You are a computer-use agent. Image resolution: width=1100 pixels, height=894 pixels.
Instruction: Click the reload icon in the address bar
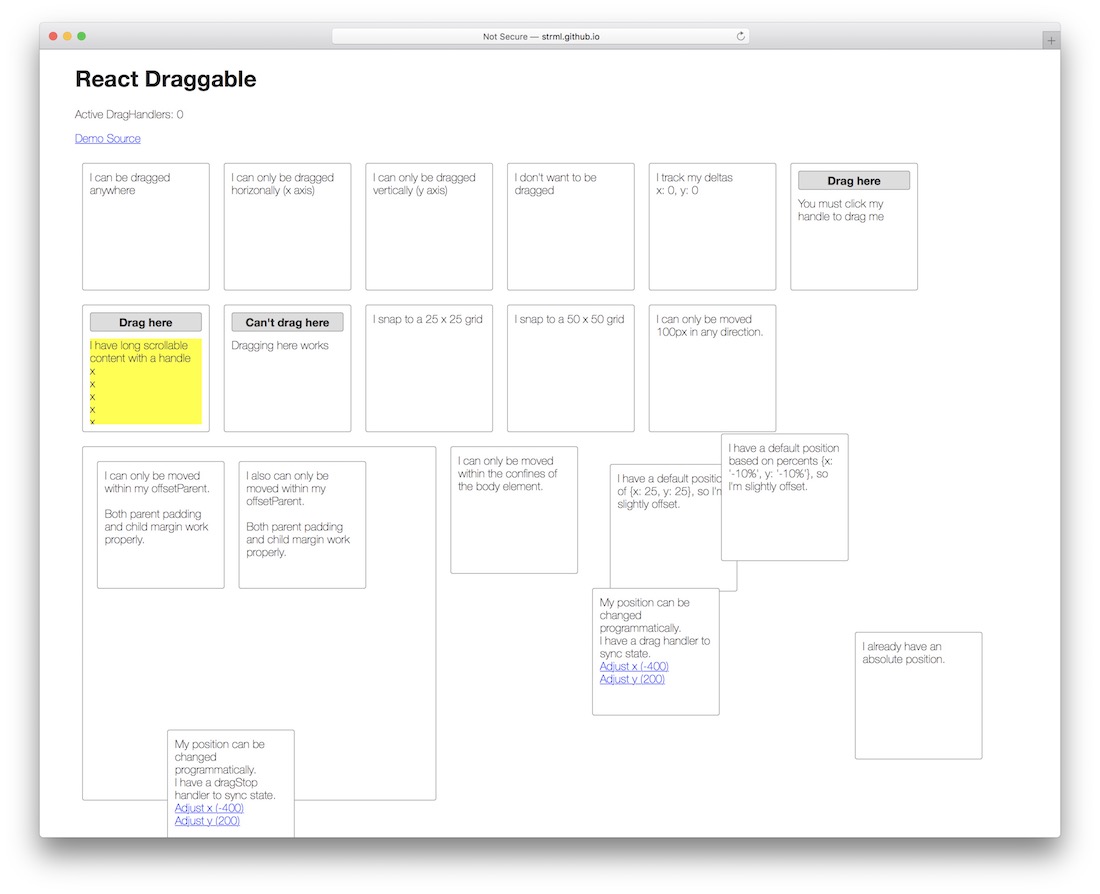pyautogui.click(x=740, y=36)
